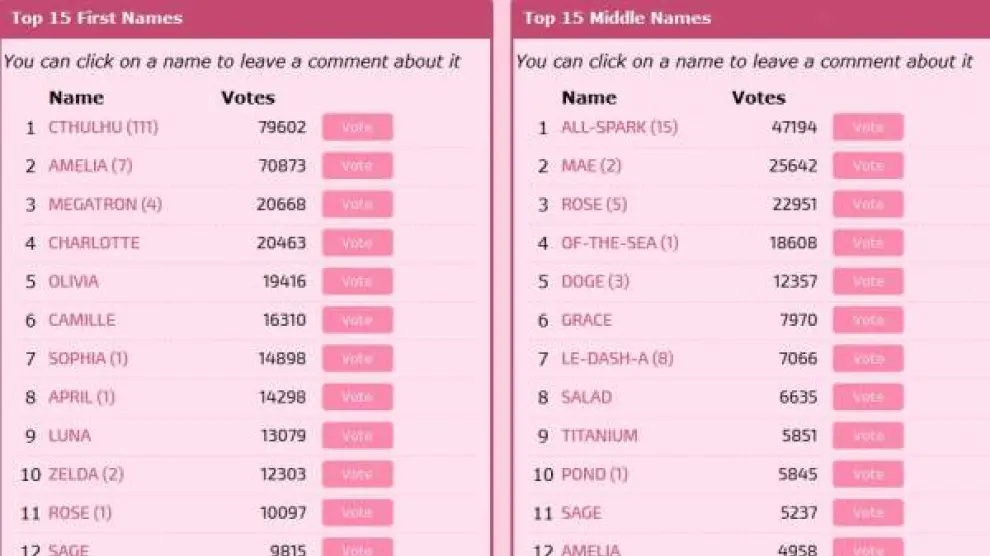Click the Top 15 Middle Names header

(x=617, y=18)
